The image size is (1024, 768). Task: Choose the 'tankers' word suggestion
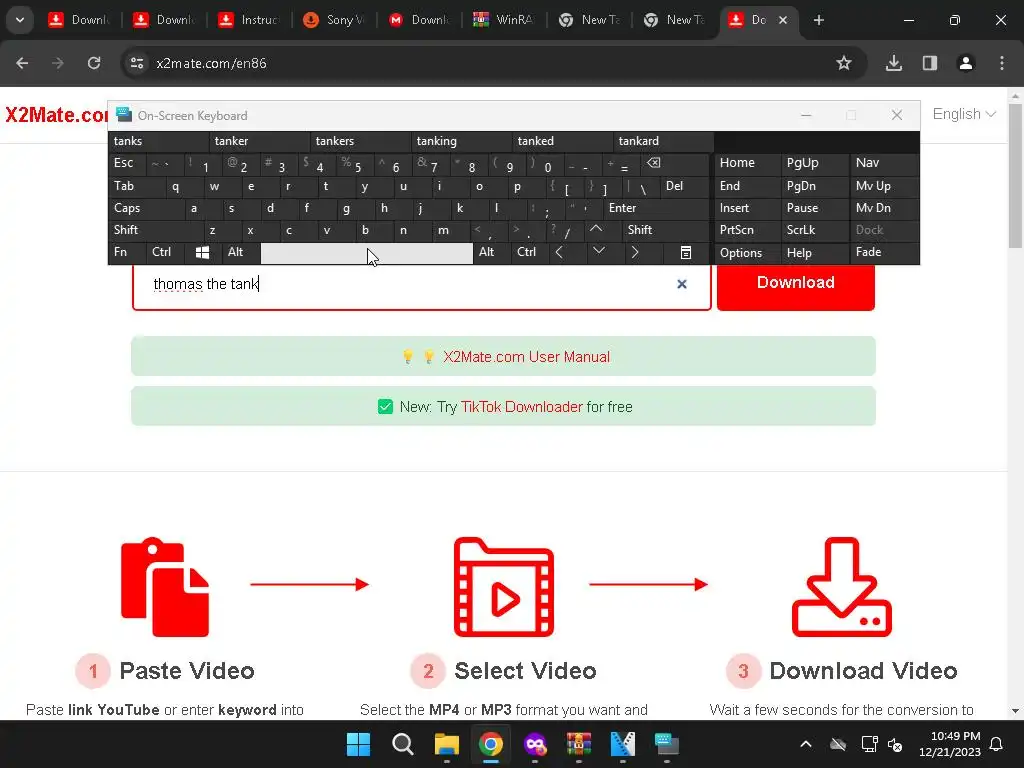tap(361, 141)
